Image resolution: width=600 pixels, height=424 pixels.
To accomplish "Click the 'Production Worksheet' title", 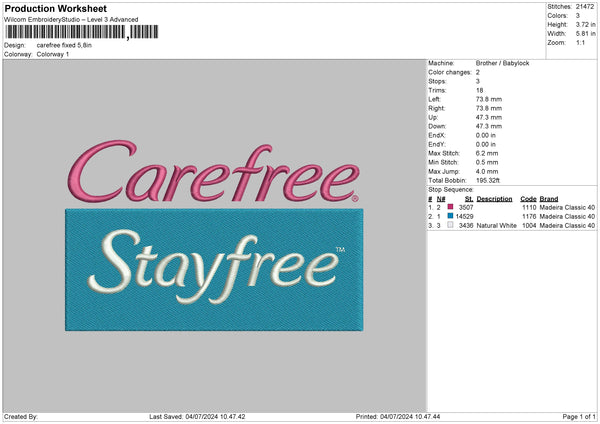I will click(55, 8).
